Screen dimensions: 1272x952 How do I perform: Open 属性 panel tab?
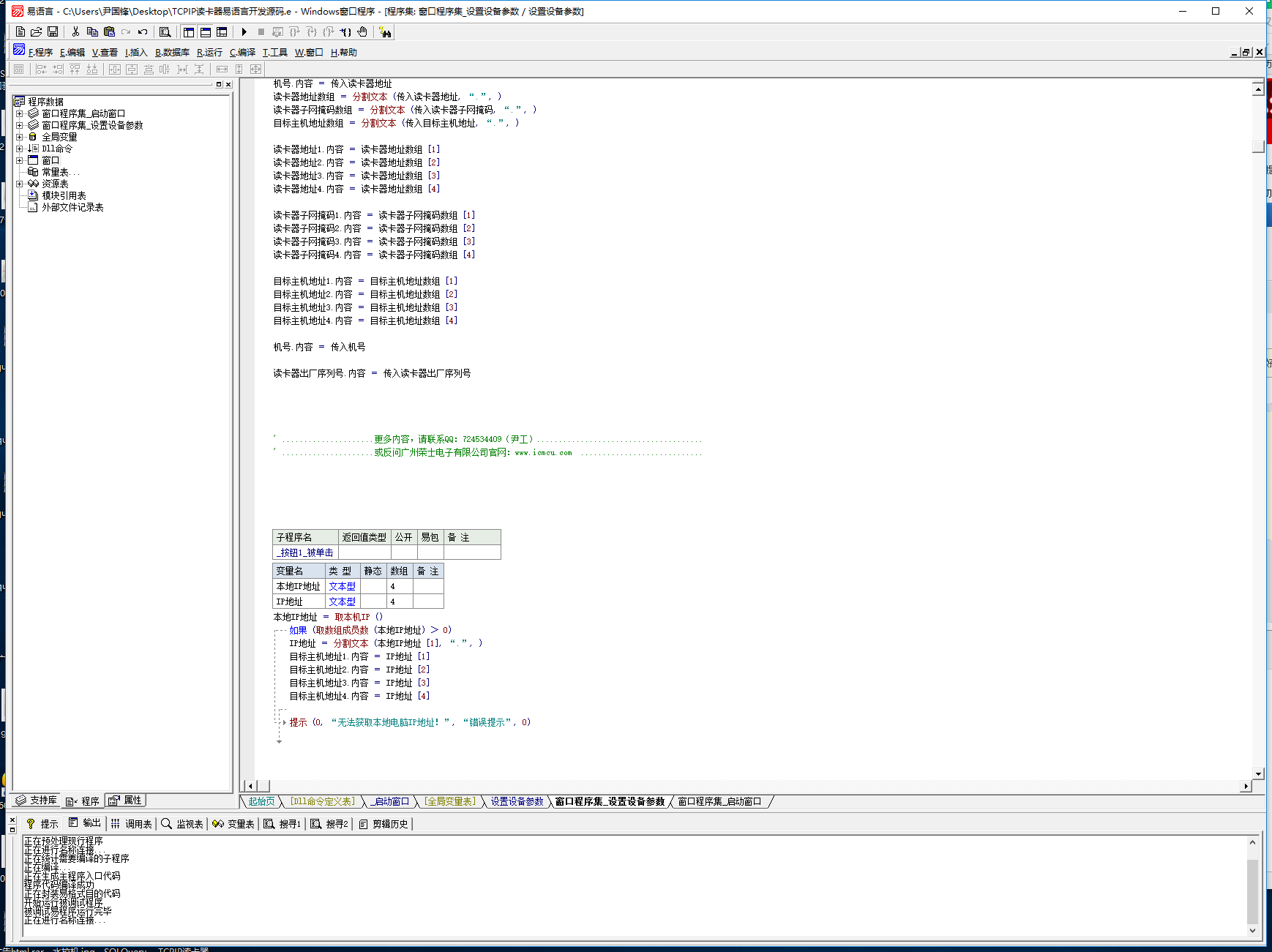click(x=125, y=801)
